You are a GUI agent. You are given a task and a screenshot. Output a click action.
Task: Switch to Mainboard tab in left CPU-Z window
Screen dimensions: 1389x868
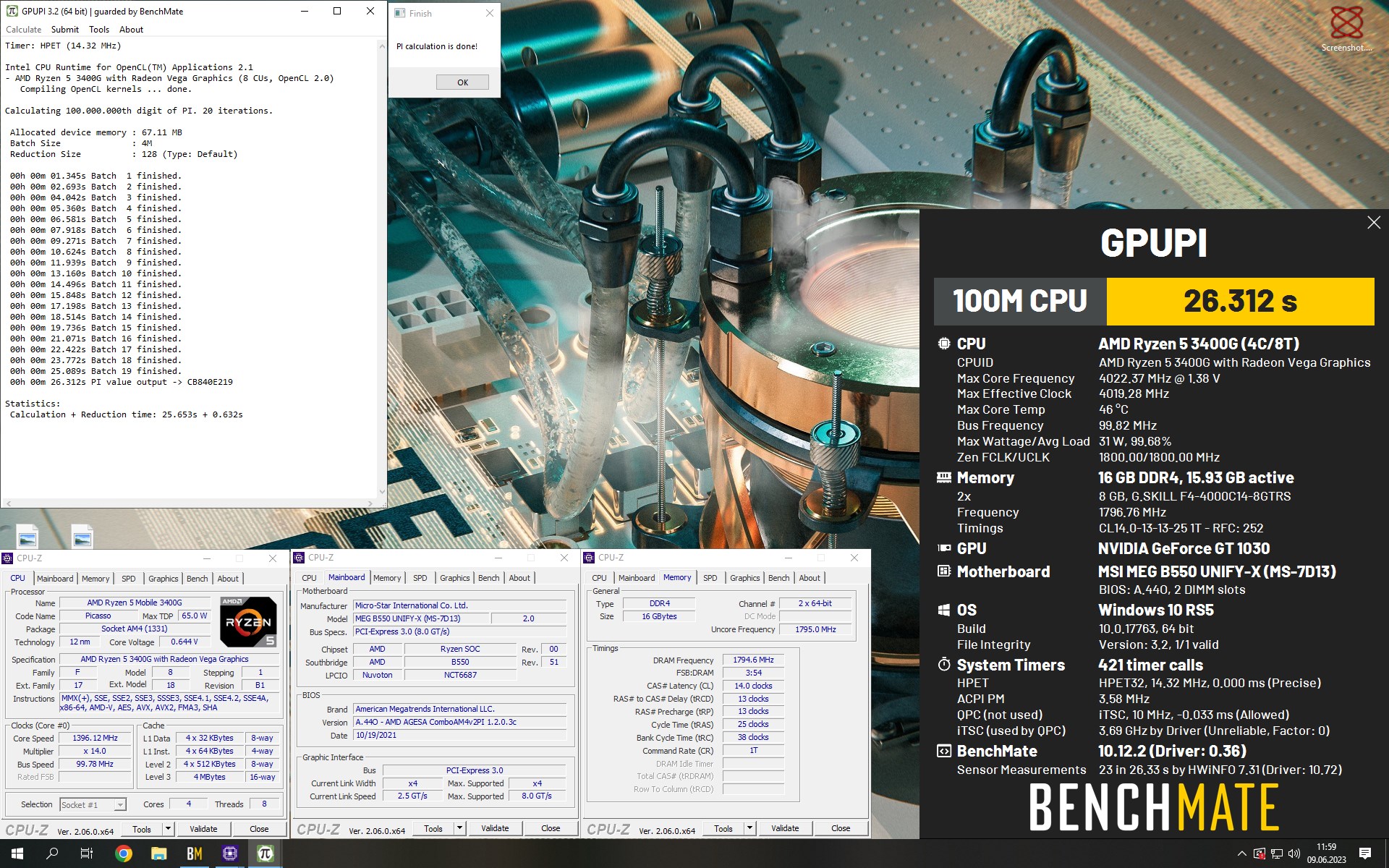(55, 579)
